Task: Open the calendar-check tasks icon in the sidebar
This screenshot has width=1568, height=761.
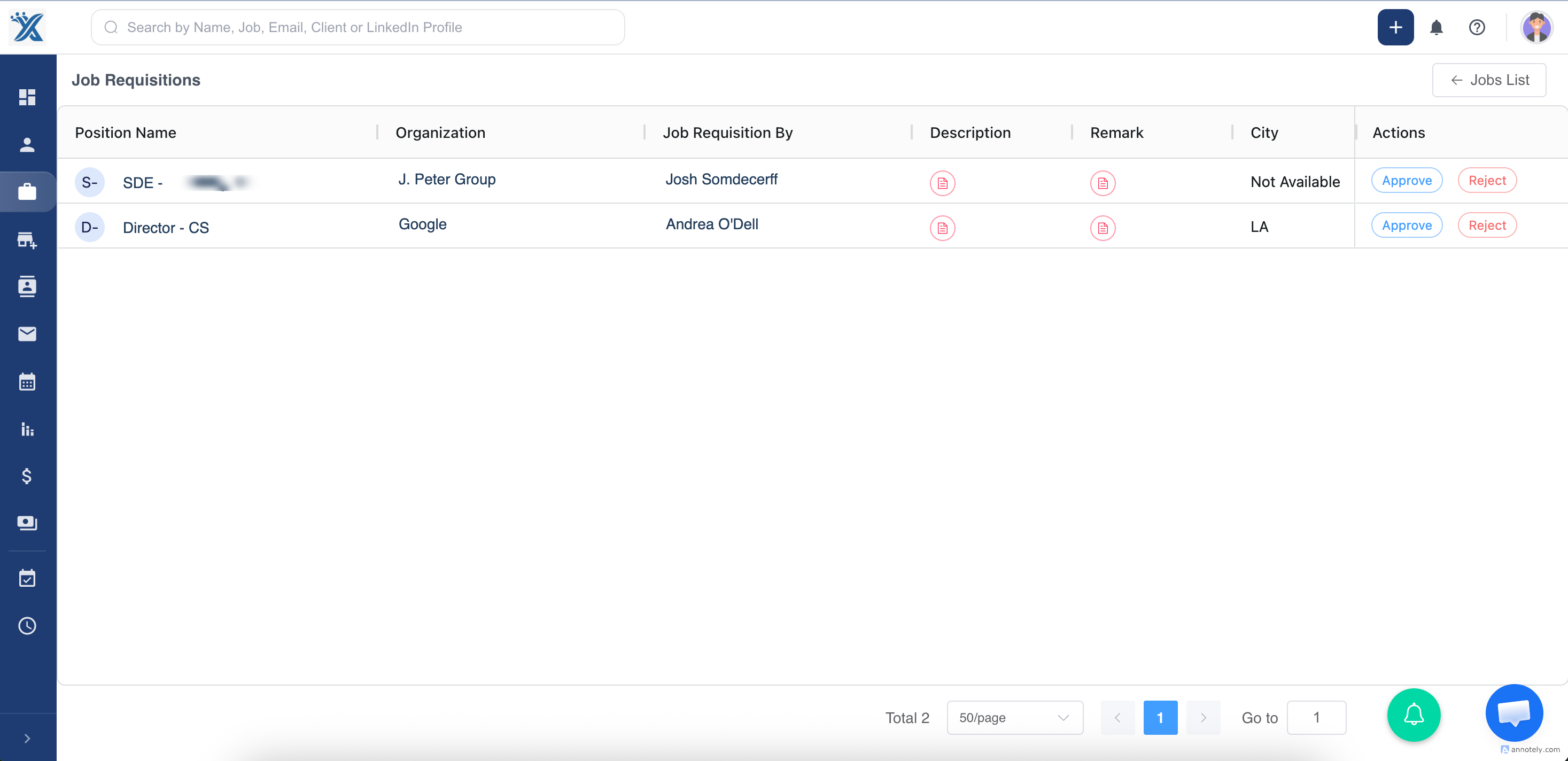Action: 27,578
